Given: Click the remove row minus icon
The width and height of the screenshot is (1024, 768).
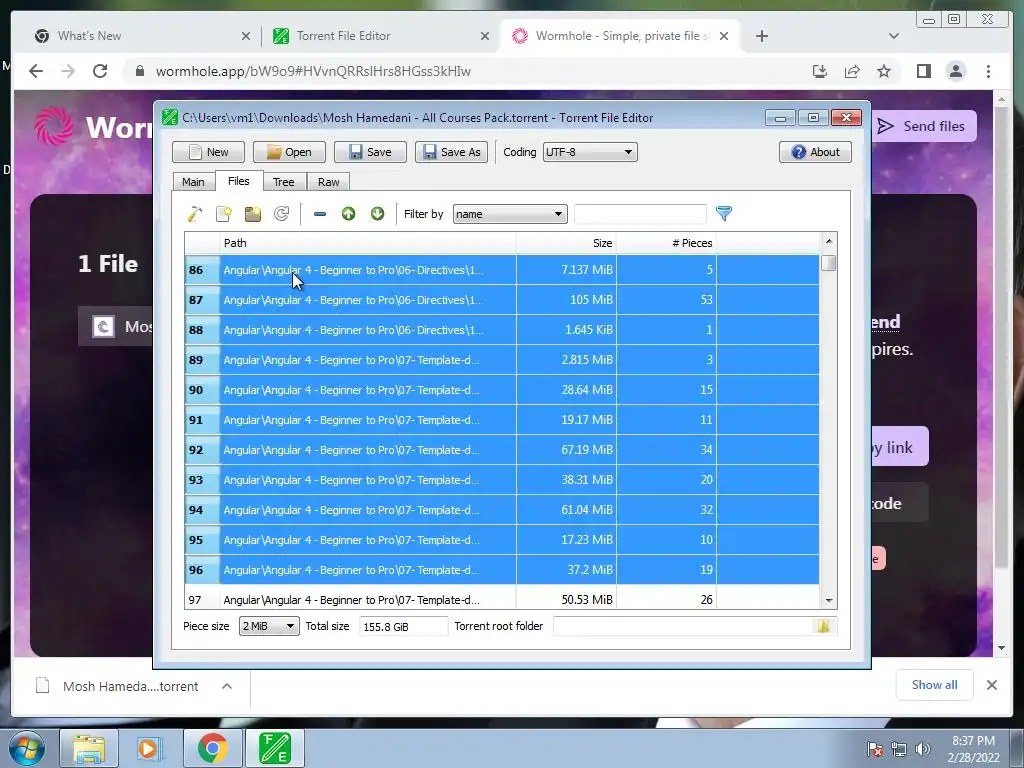Looking at the screenshot, I should [x=319, y=214].
